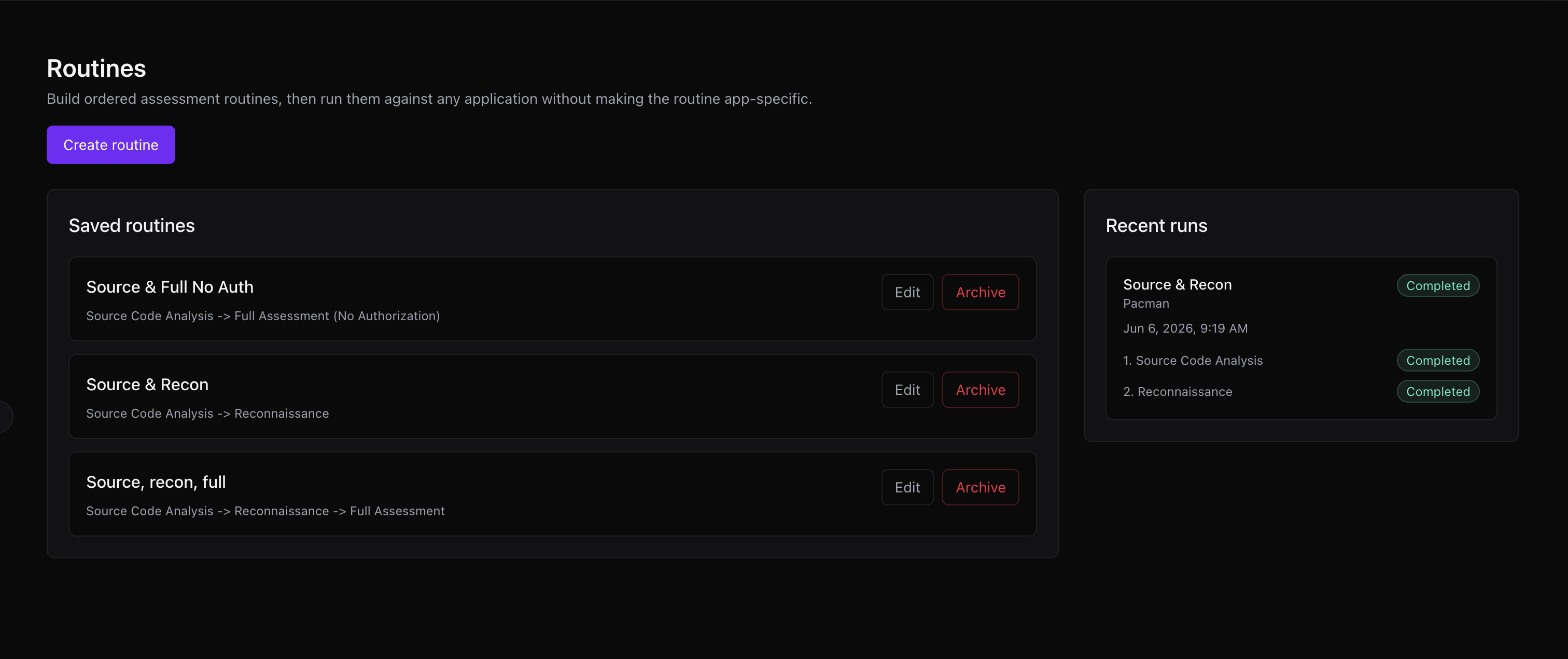Click the Recent runs heading
1568x659 pixels.
(x=1156, y=226)
